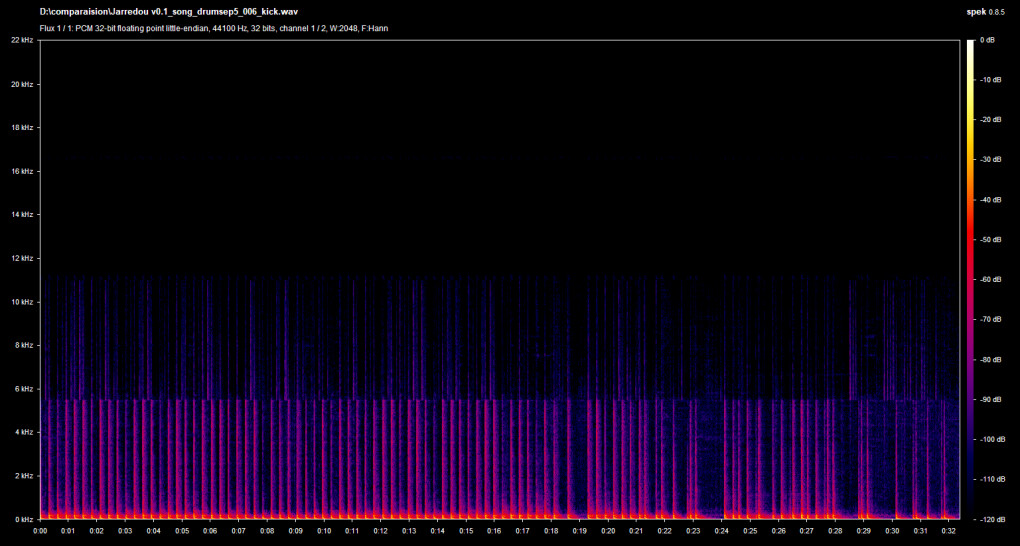Click the 0:19 time axis label

tap(579, 531)
